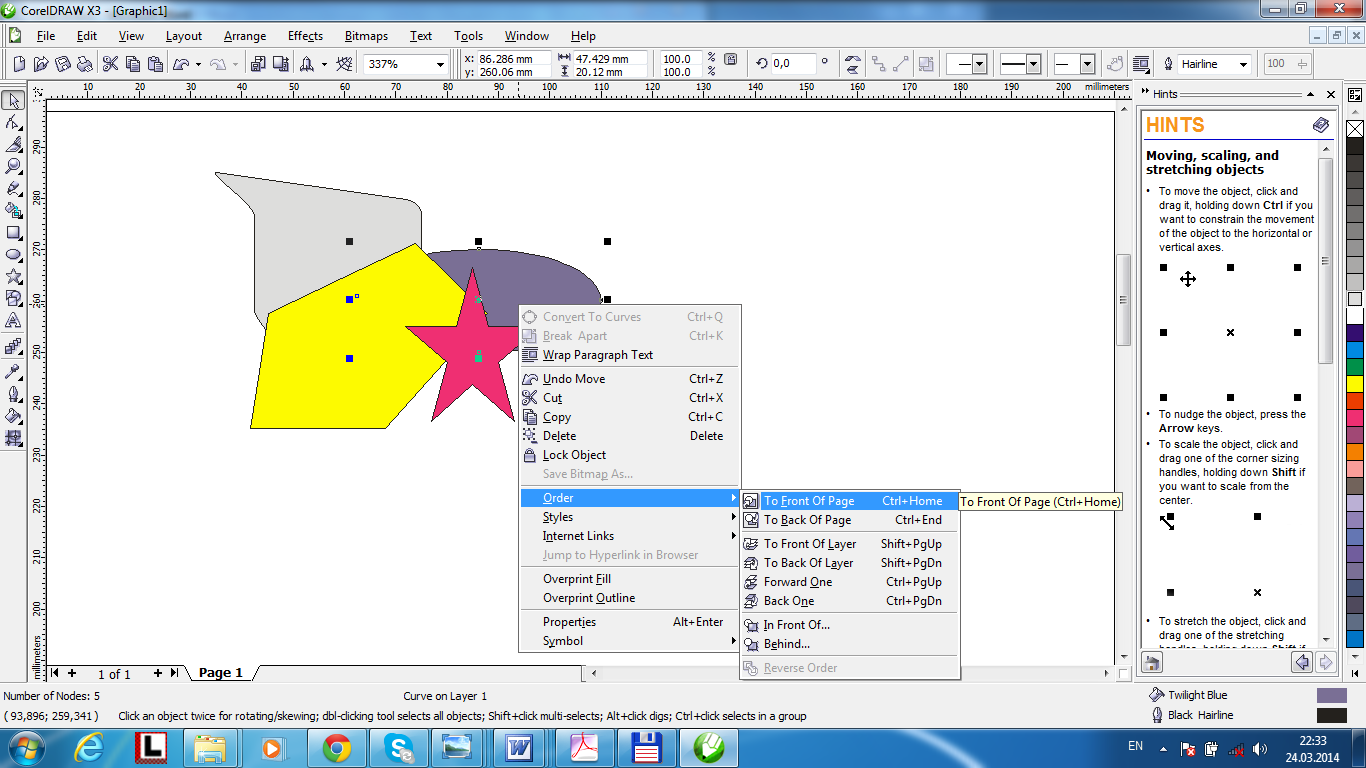
Task: Open the start arrowhead selector dropdown
Action: 979,64
